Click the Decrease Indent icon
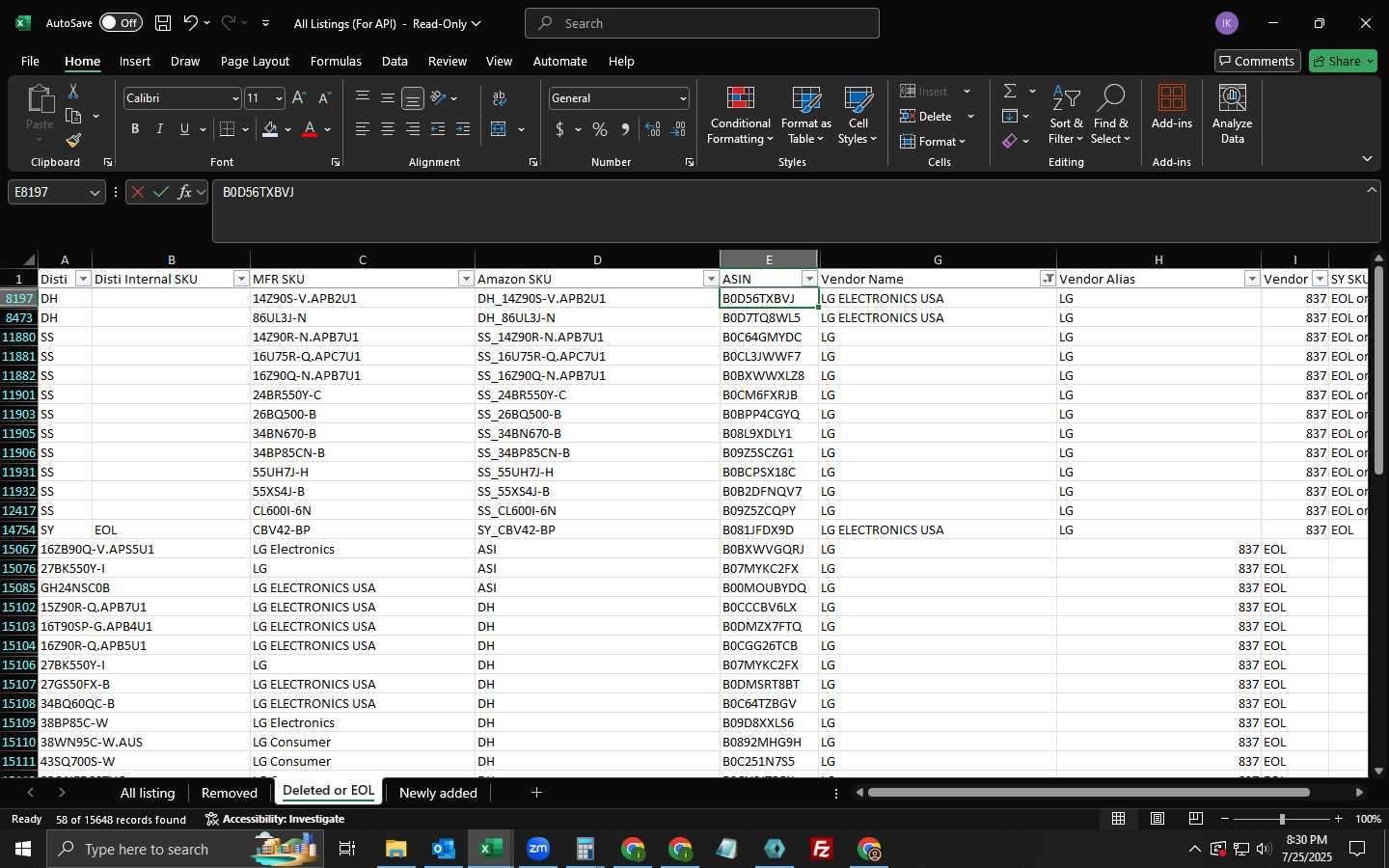The width and height of the screenshot is (1389, 868). coord(438,129)
